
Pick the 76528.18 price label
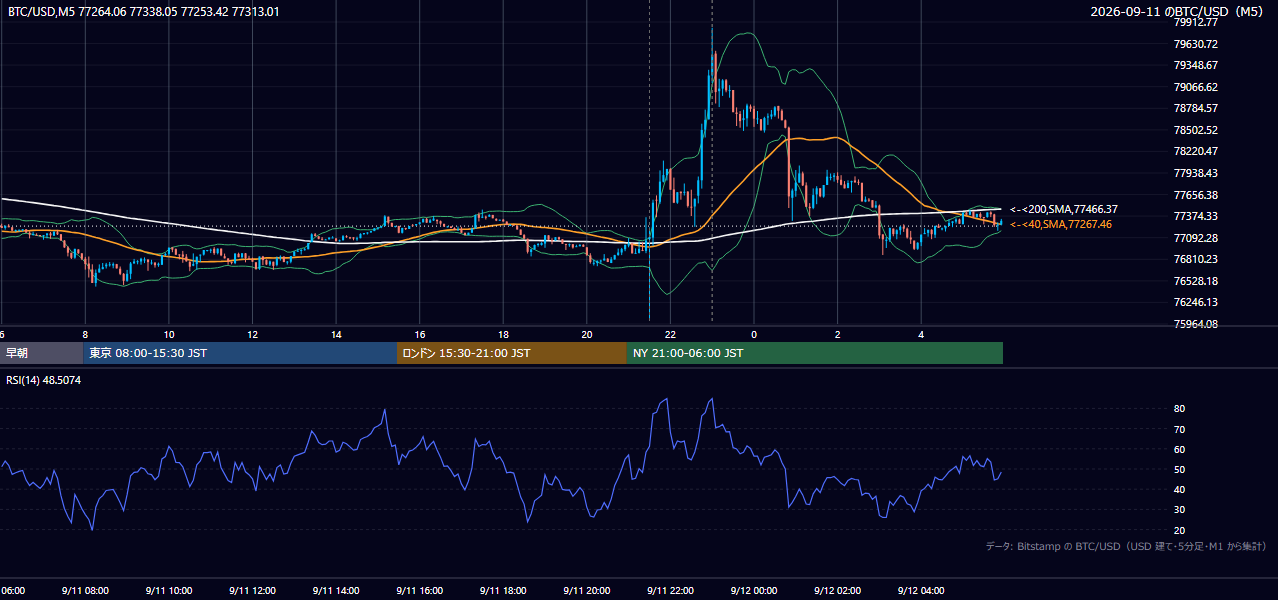(x=1196, y=281)
